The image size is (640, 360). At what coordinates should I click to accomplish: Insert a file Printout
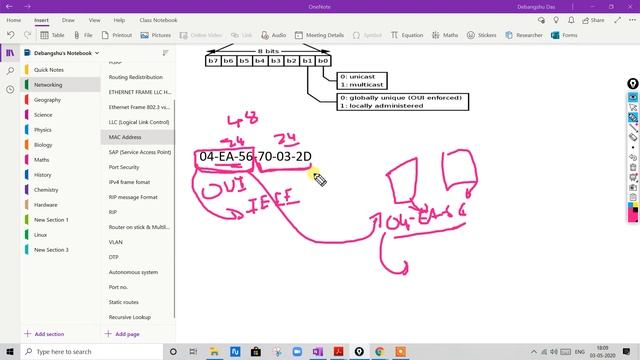(117, 35)
